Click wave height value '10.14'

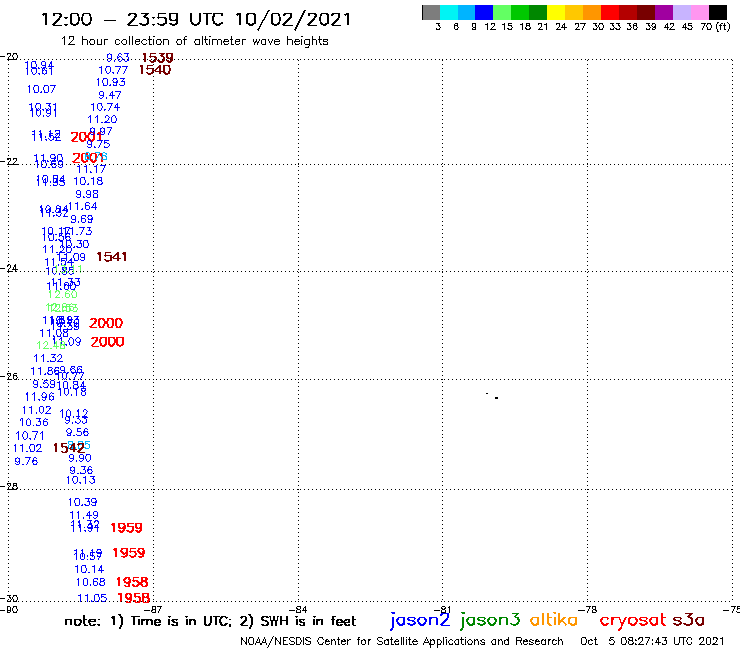tap(89, 569)
